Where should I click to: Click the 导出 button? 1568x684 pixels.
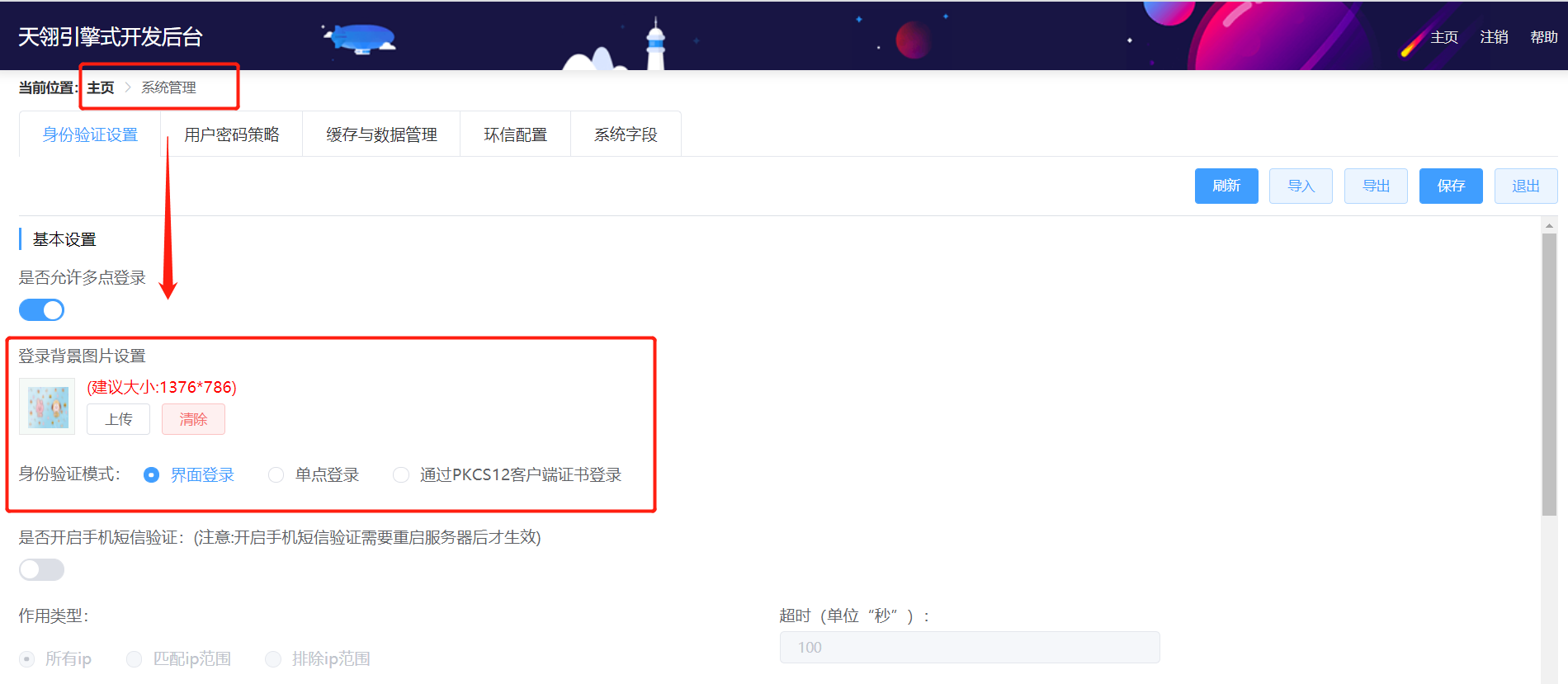point(1376,186)
